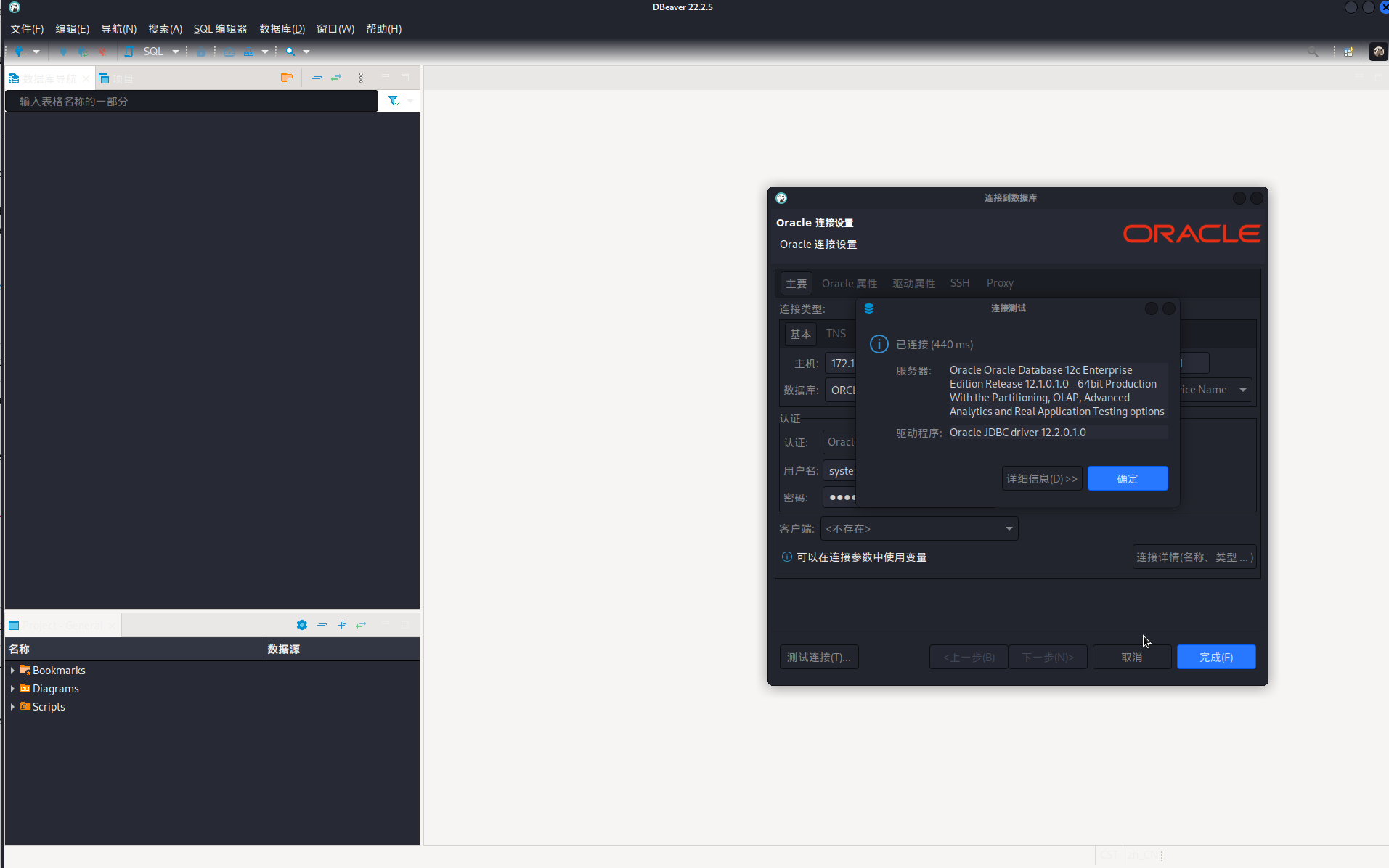Image resolution: width=1389 pixels, height=868 pixels.
Task: Open the dropdown beside the schema diagram icon
Action: 265,52
